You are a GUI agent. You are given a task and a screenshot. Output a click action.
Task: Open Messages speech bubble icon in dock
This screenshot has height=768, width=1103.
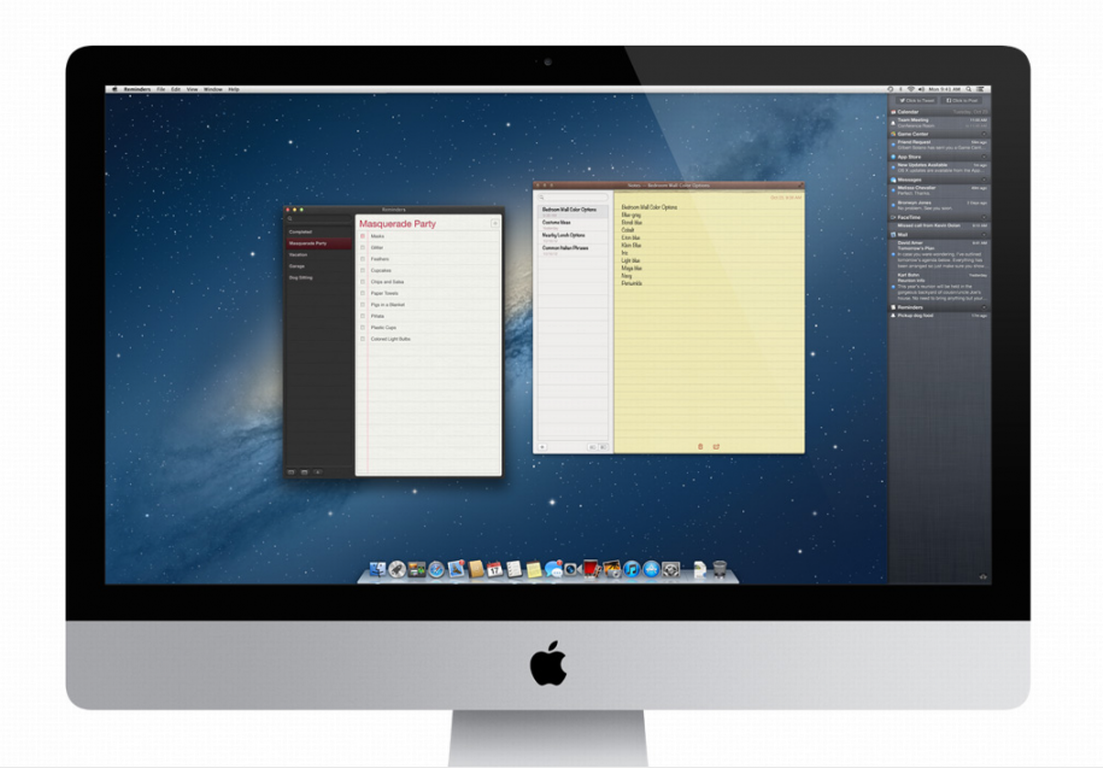pyautogui.click(x=554, y=569)
